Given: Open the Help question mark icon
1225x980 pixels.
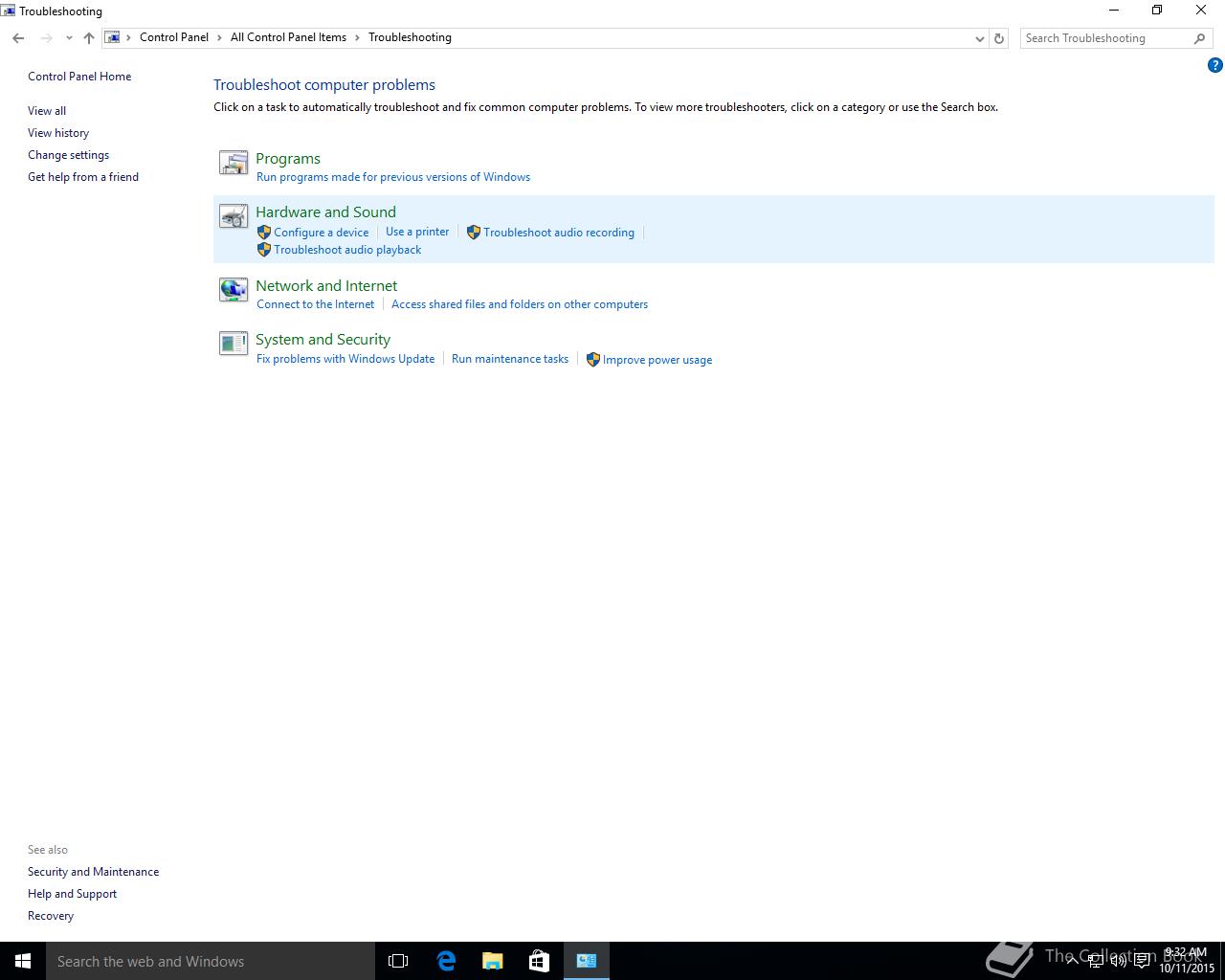Looking at the screenshot, I should pos(1215,65).
